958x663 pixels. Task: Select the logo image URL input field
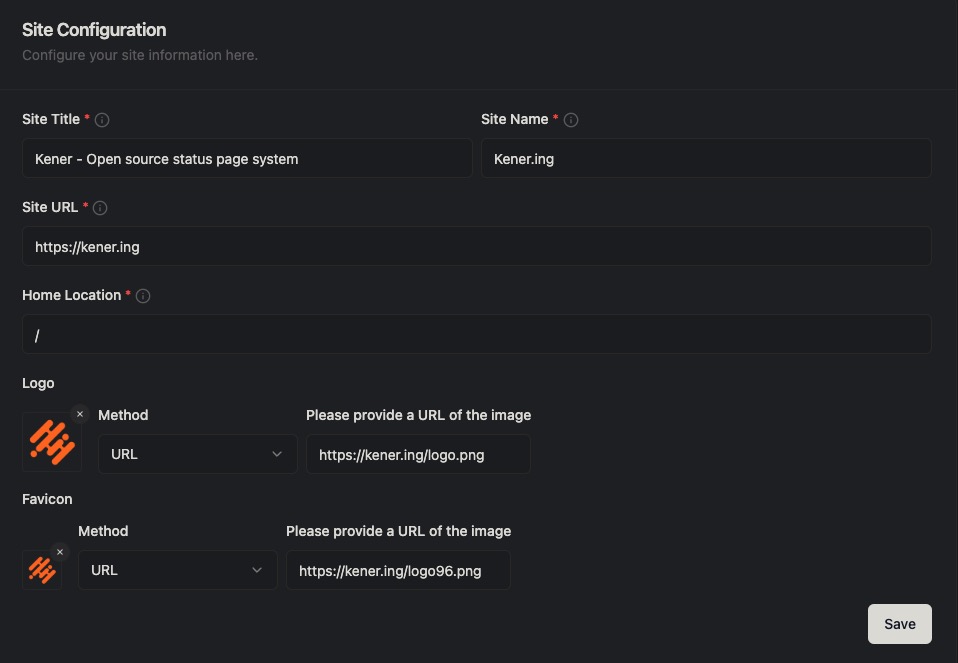pos(418,454)
